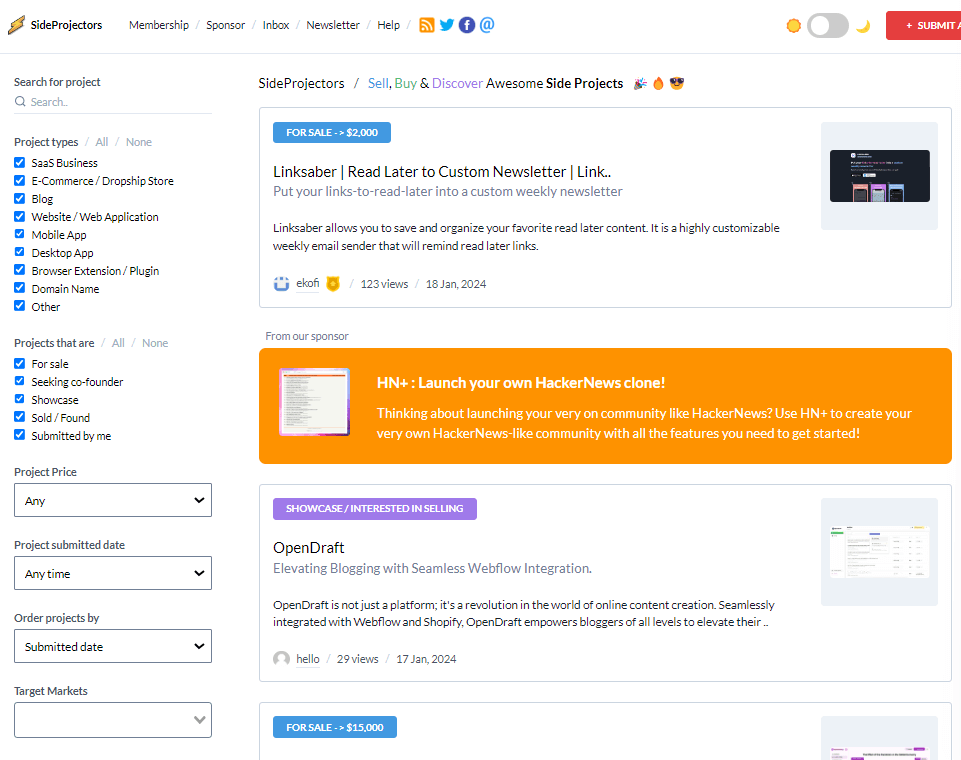Screen dimensions: 961x760
Task: Toggle the dark mode switch
Action: coord(828,26)
